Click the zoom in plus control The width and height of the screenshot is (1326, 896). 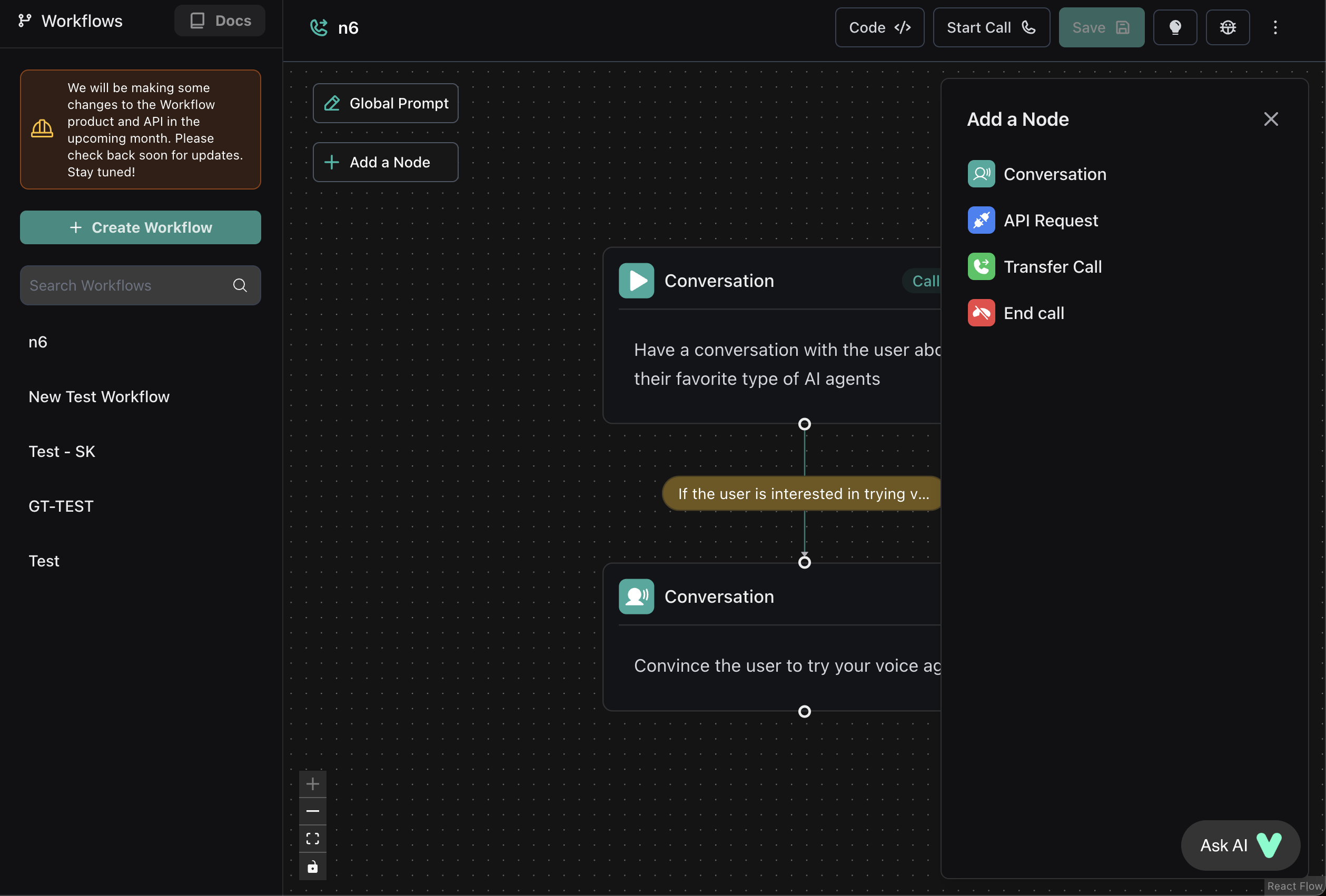pyautogui.click(x=313, y=784)
